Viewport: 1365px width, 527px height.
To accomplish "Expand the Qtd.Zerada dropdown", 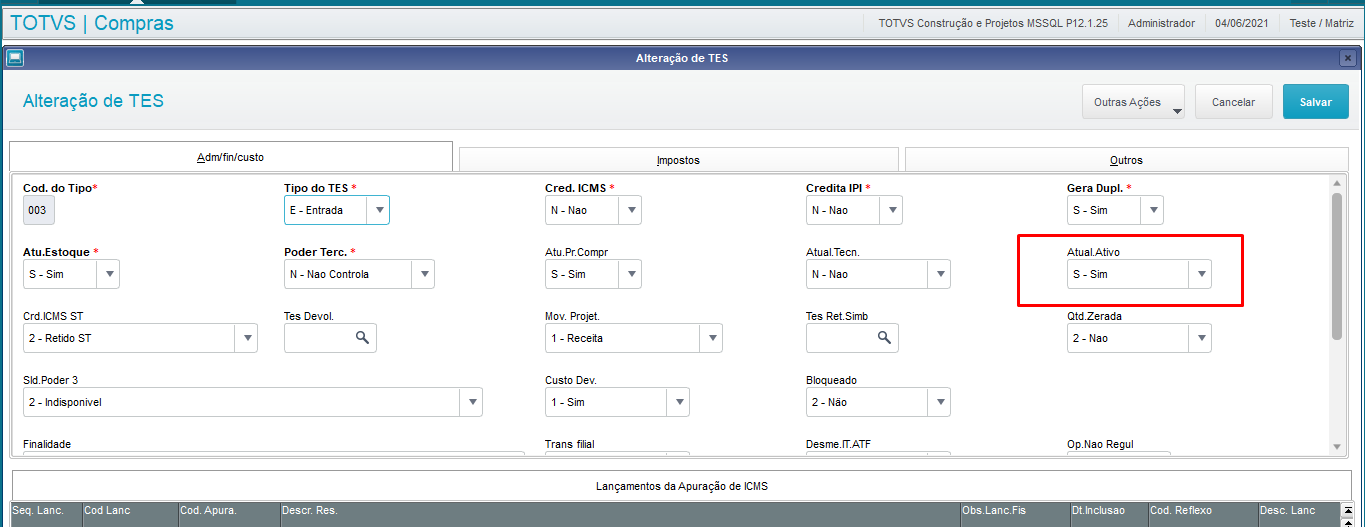I will click(1200, 338).
